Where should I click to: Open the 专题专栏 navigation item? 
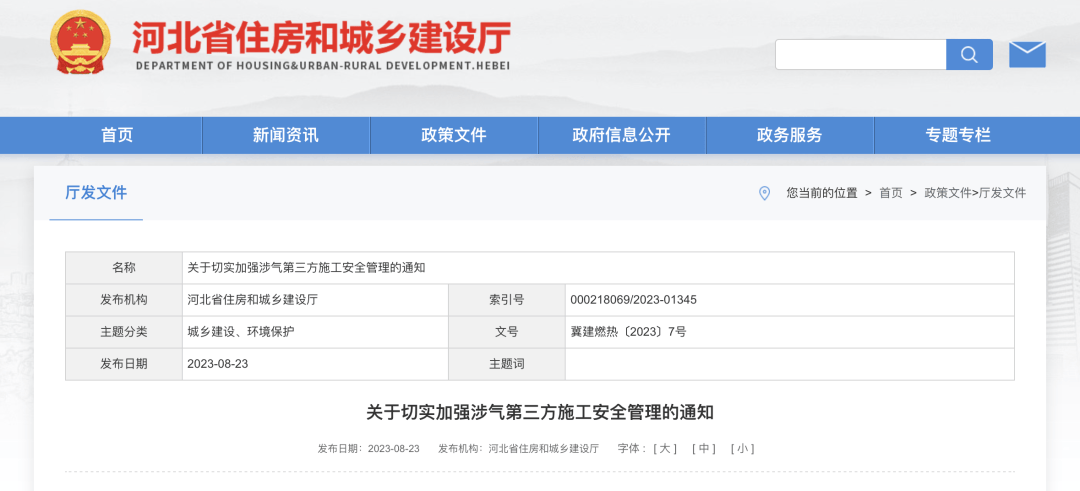(x=957, y=135)
